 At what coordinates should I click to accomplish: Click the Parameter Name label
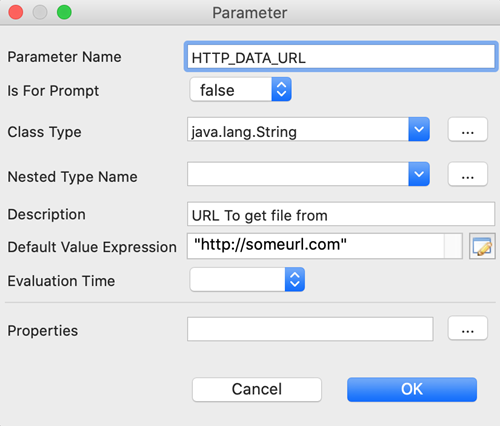pos(64,57)
